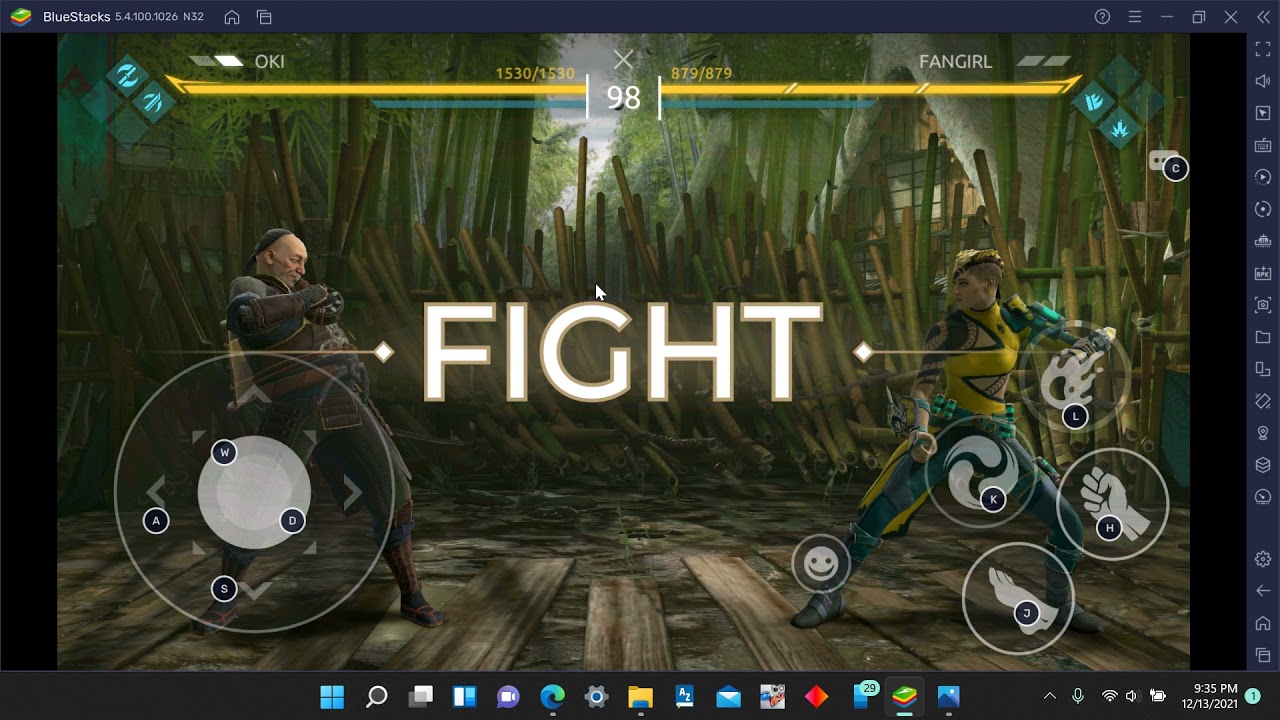This screenshot has height=720, width=1280.
Task: Open Android recent apps in sidebar
Action: point(1263,655)
